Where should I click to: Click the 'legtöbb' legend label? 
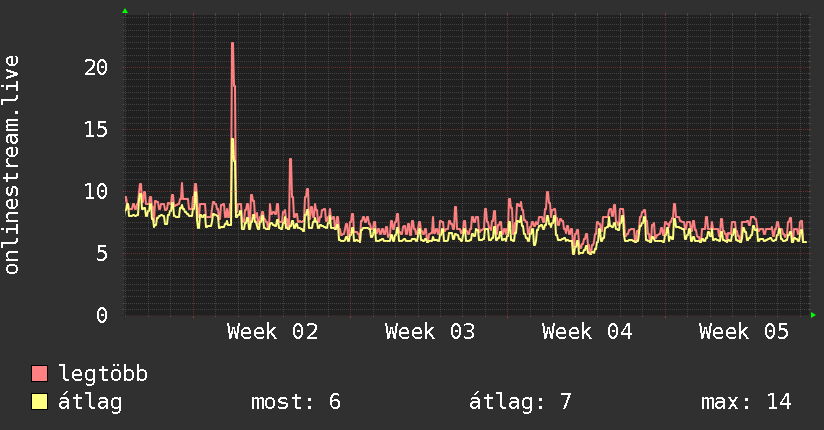103,374
